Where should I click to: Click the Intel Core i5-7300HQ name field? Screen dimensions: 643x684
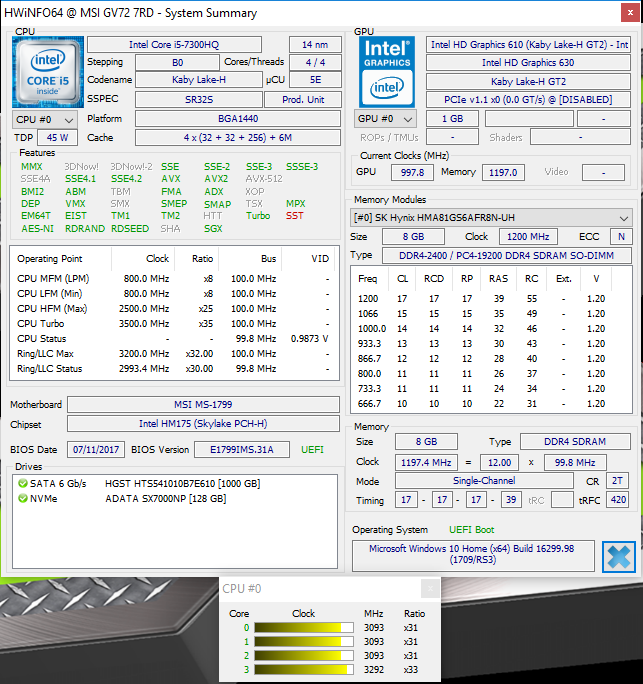pos(174,44)
